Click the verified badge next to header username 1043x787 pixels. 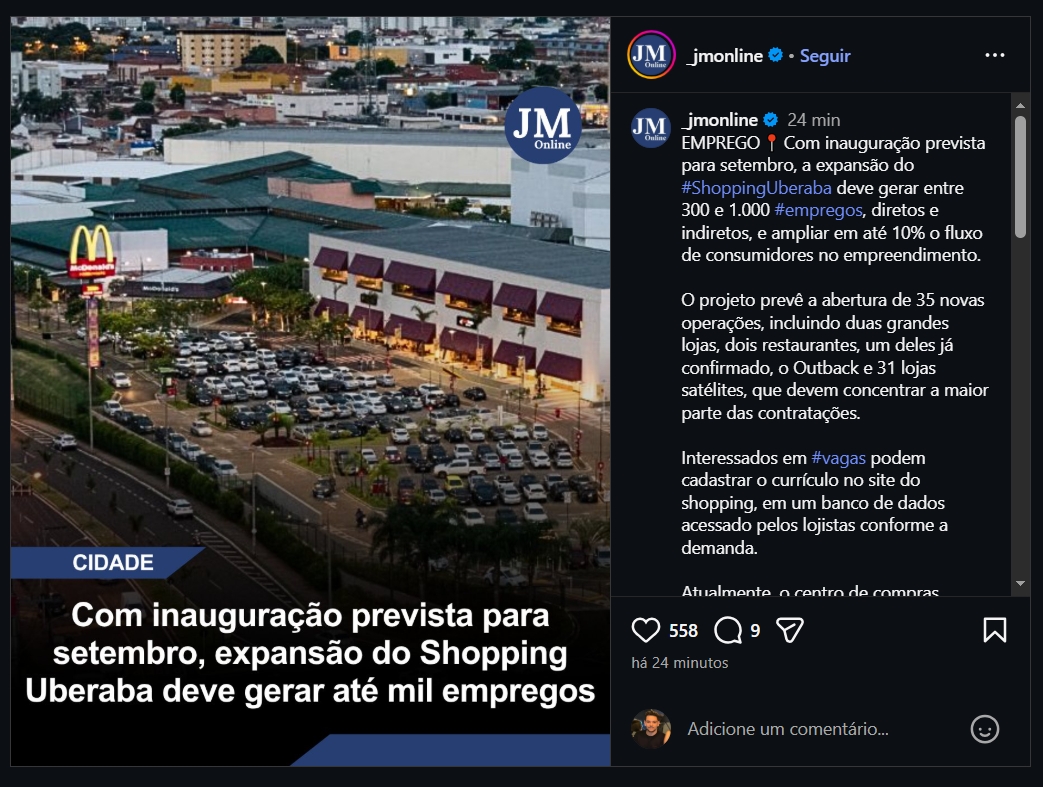click(x=776, y=55)
